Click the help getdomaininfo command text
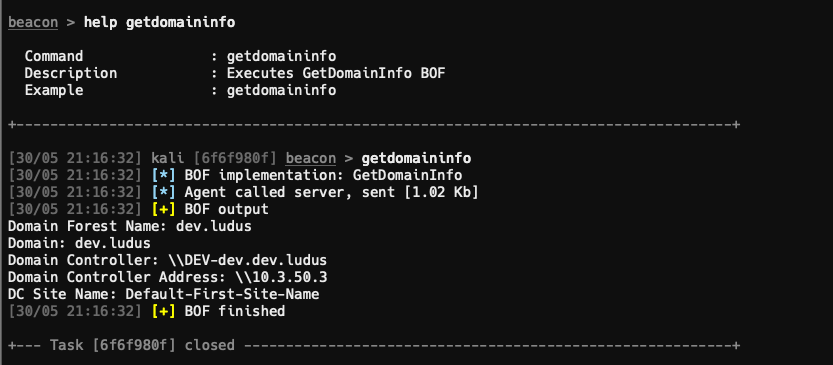833x365 pixels. pyautogui.click(x=159, y=22)
